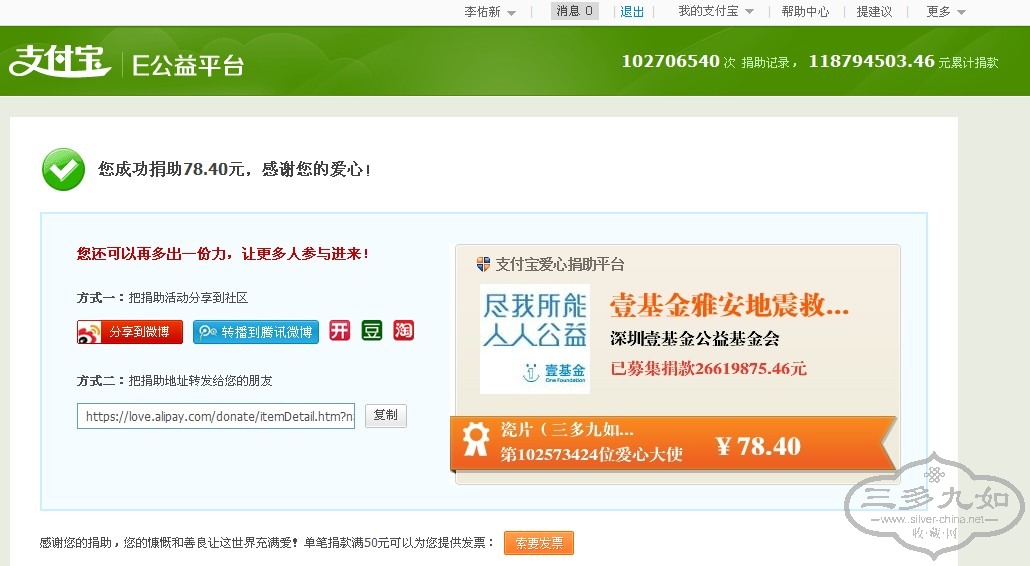Click 您成功捐助78.40元 success message
1030x566 pixels.
point(234,169)
